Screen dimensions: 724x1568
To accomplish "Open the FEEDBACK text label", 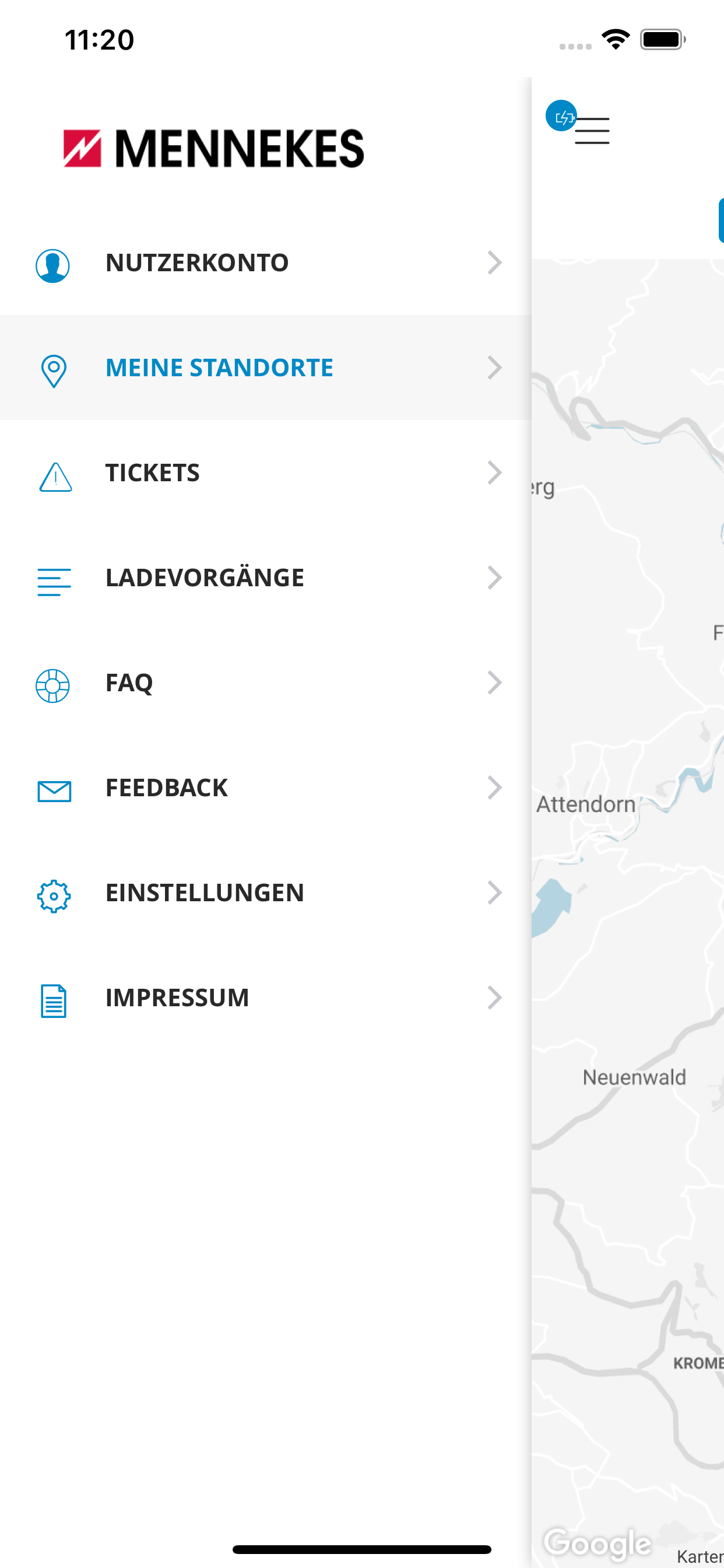I will click(x=166, y=787).
